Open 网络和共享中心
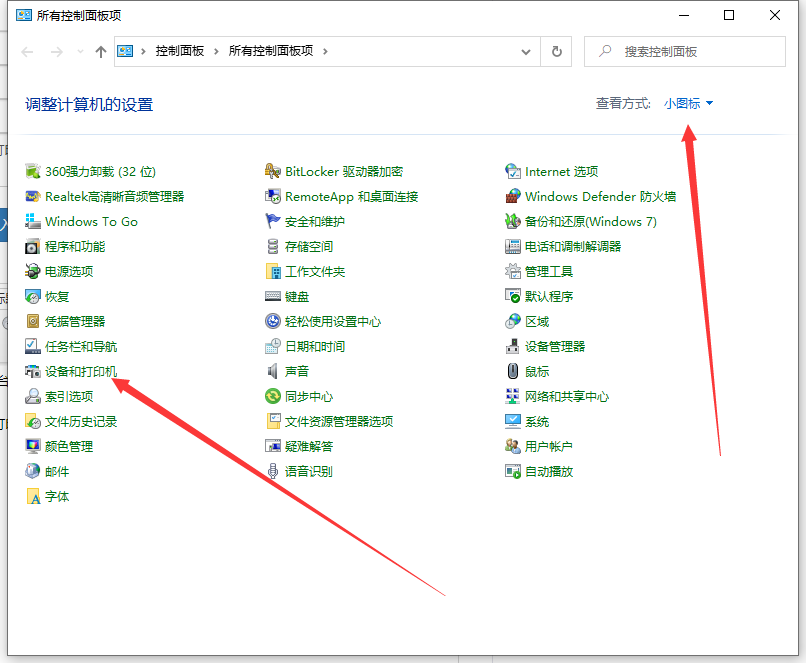Image resolution: width=806 pixels, height=663 pixels. [x=566, y=396]
